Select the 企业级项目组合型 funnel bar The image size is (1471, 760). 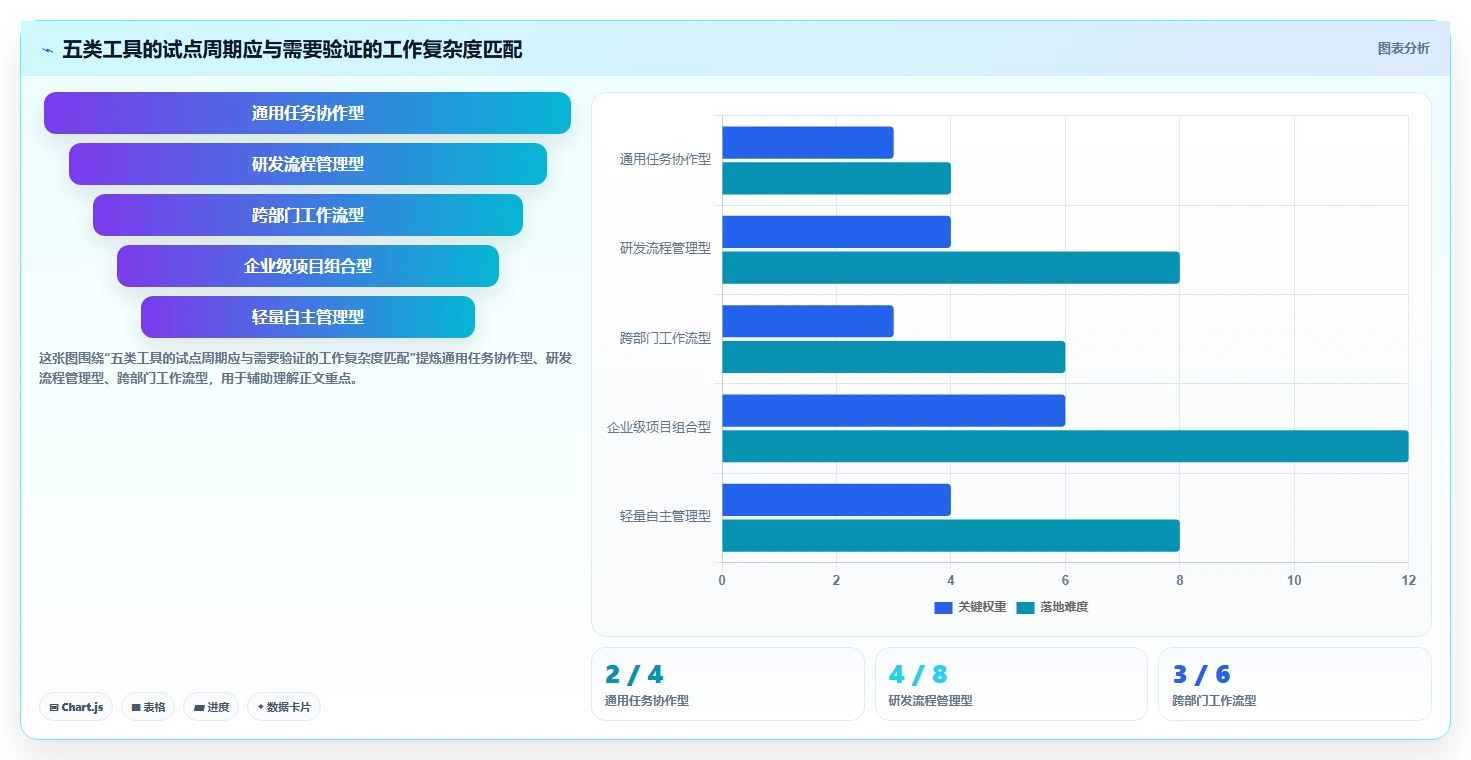click(x=307, y=266)
